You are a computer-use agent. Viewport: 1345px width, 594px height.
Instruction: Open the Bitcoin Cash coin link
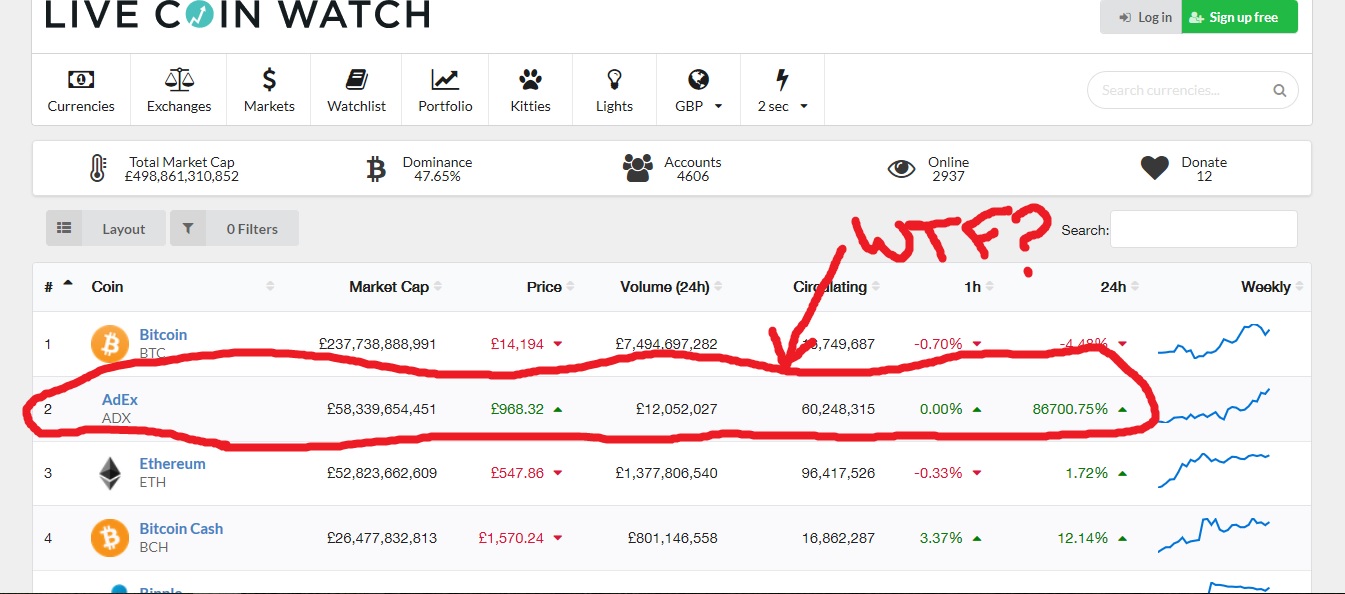click(x=181, y=529)
